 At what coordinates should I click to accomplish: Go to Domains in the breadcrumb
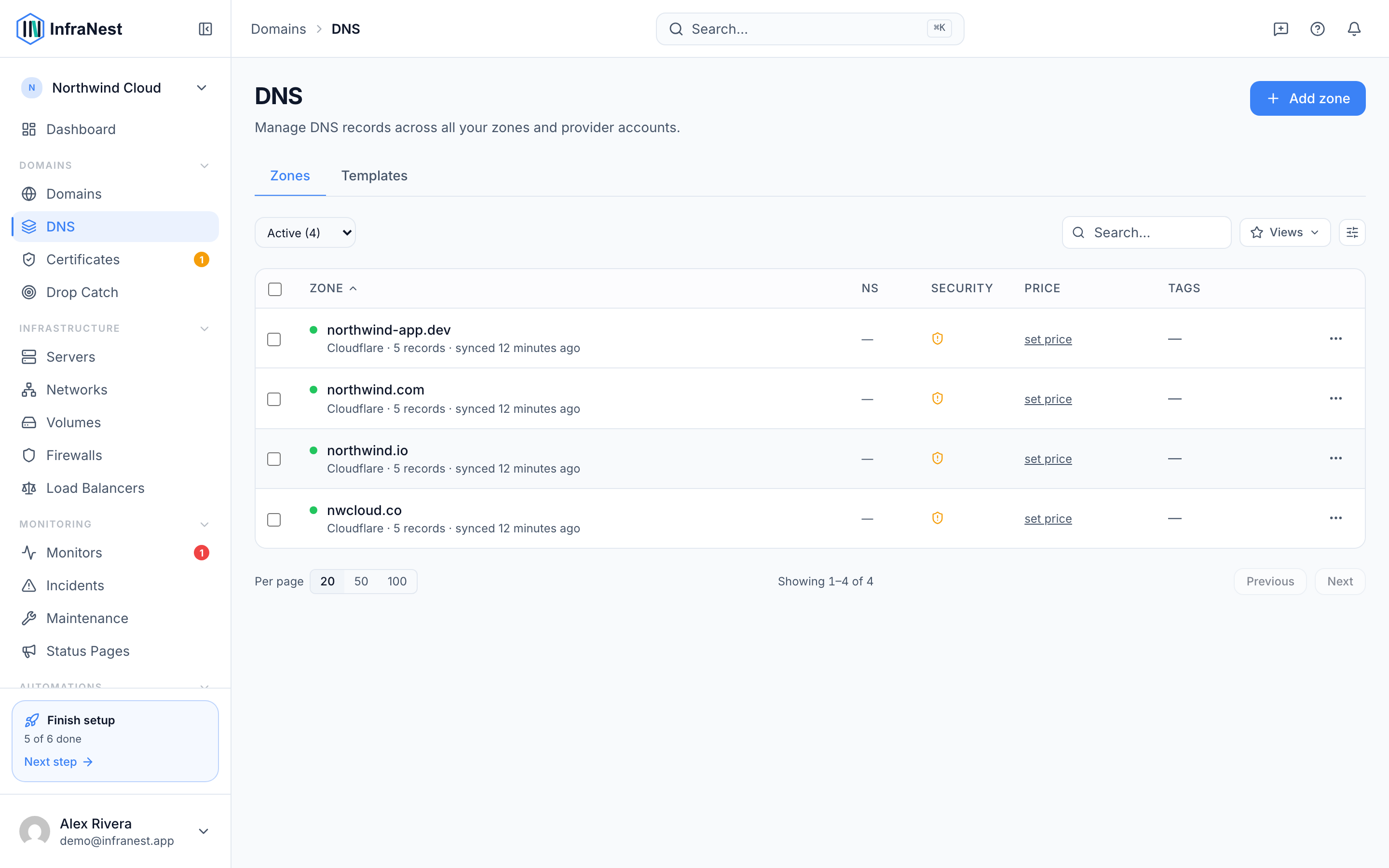point(278,29)
